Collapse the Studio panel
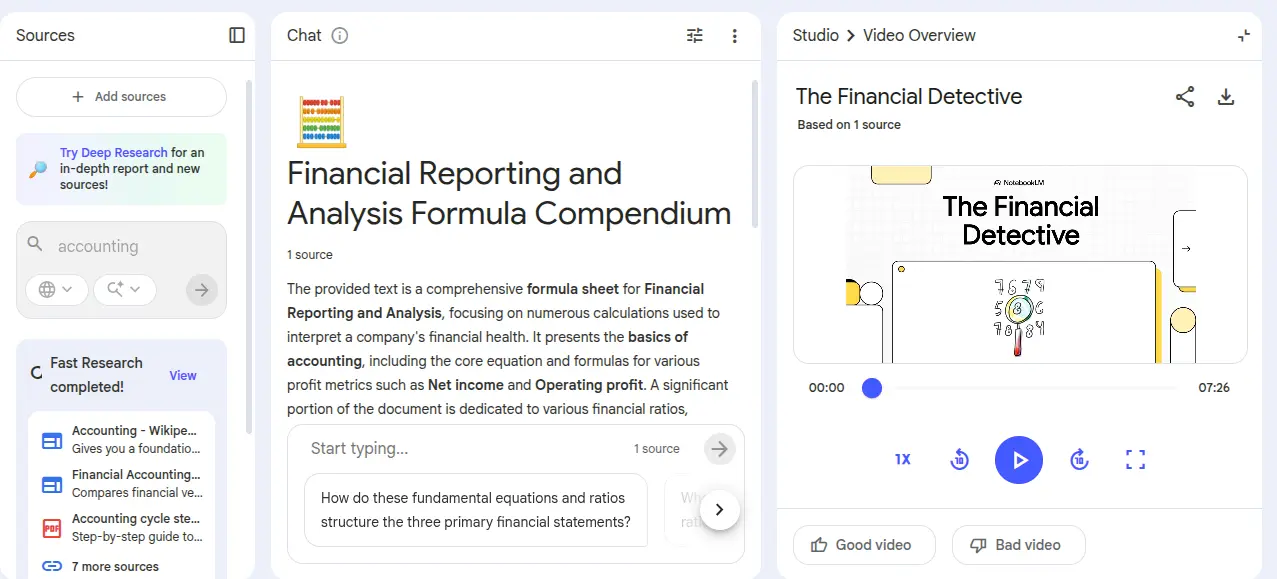 [1243, 35]
